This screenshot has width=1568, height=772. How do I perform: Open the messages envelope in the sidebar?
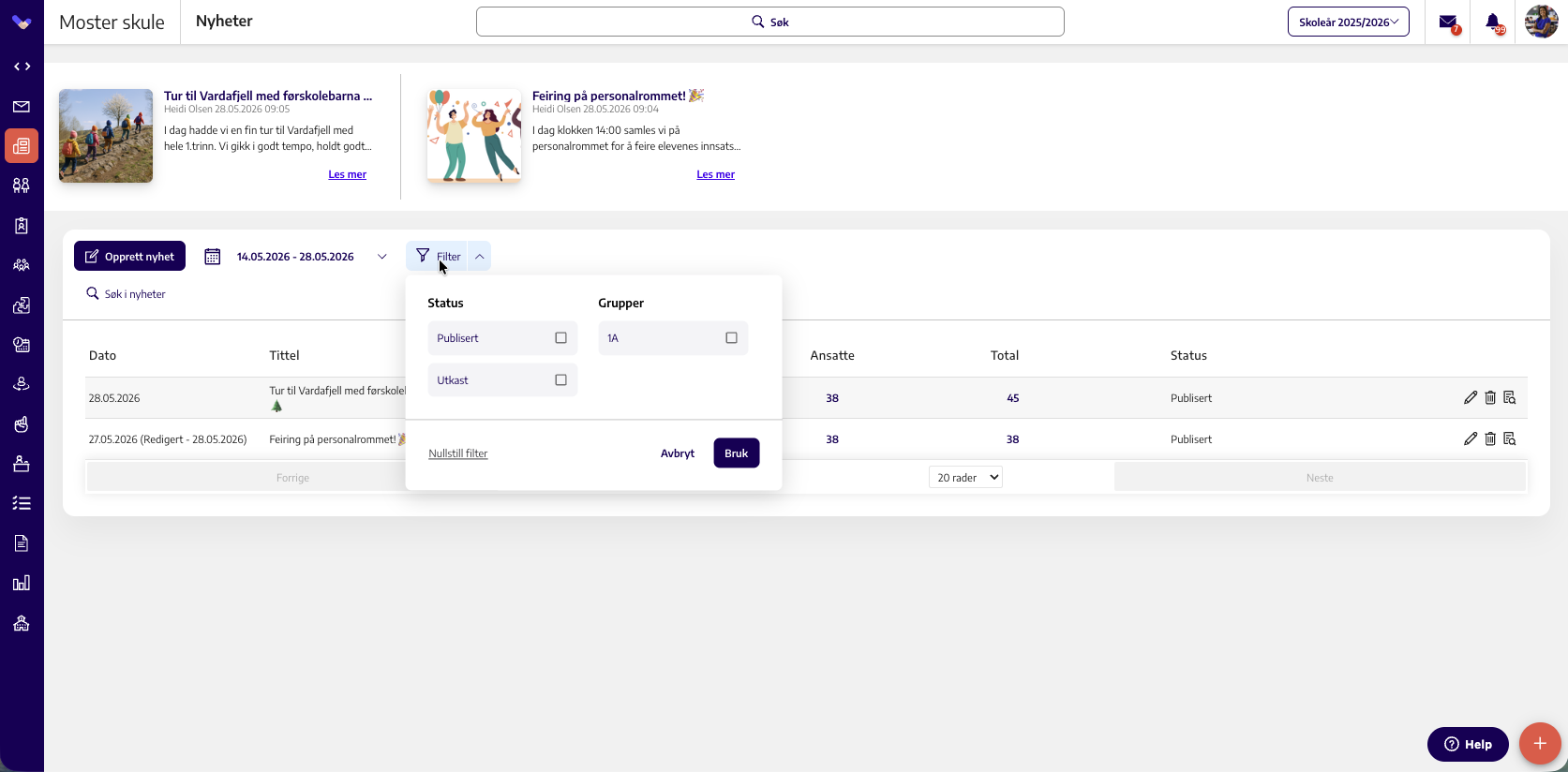point(22,107)
